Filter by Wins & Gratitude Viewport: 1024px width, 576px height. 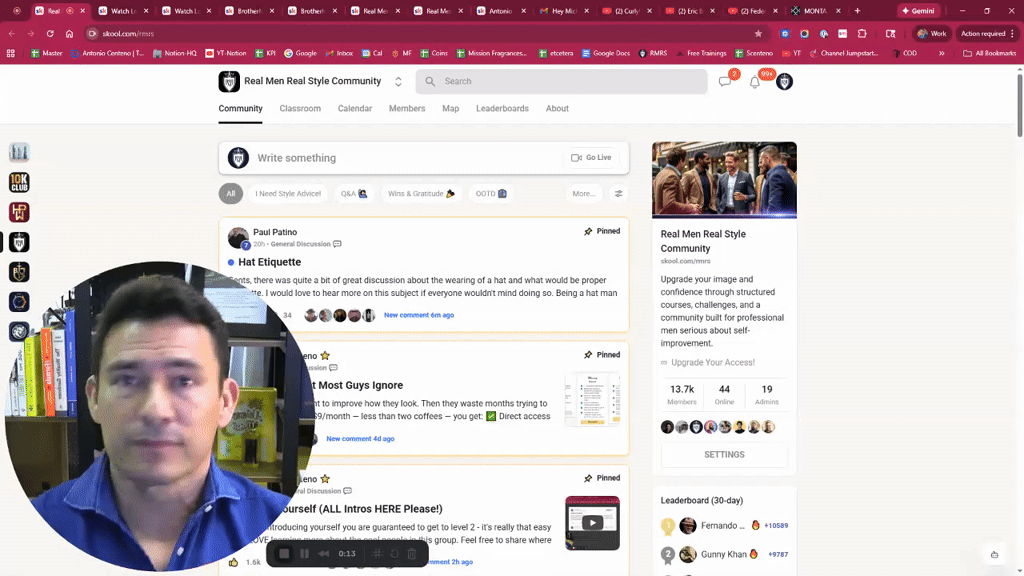click(x=421, y=193)
